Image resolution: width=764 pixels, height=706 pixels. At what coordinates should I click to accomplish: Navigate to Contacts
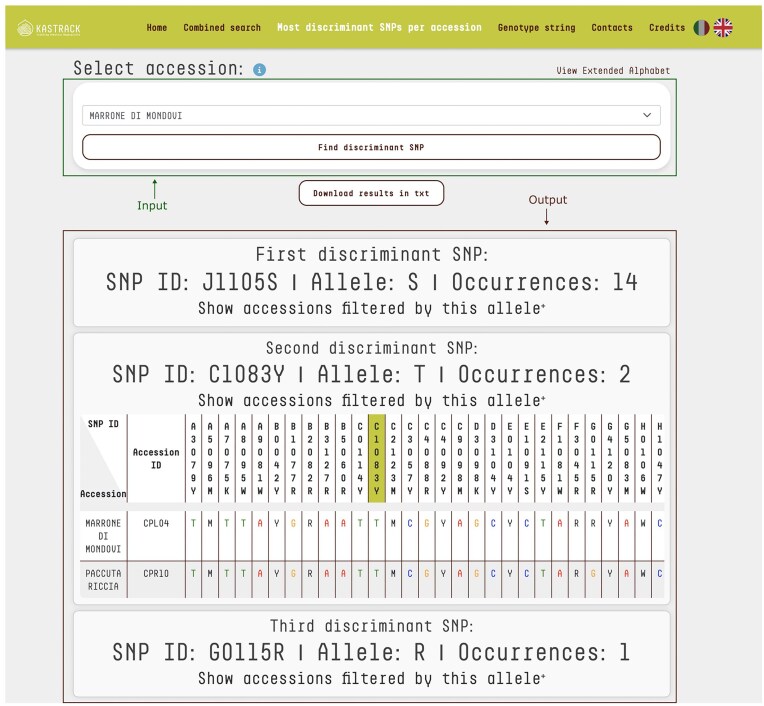coord(612,28)
